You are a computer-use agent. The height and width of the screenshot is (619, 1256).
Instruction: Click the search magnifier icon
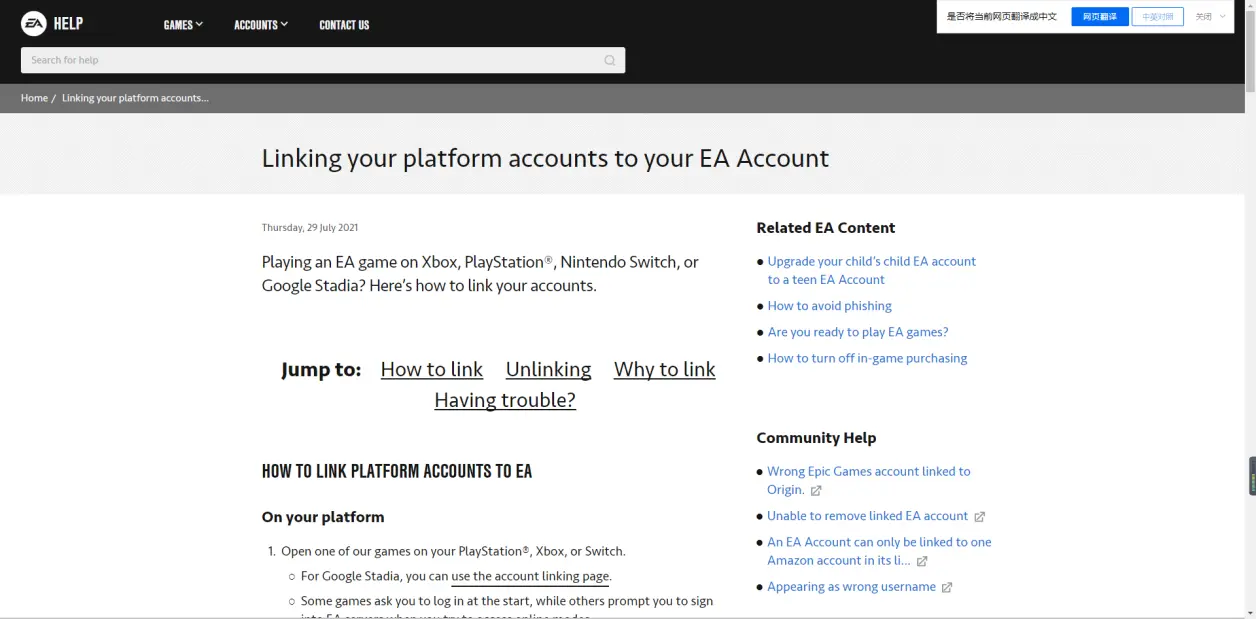coord(610,60)
